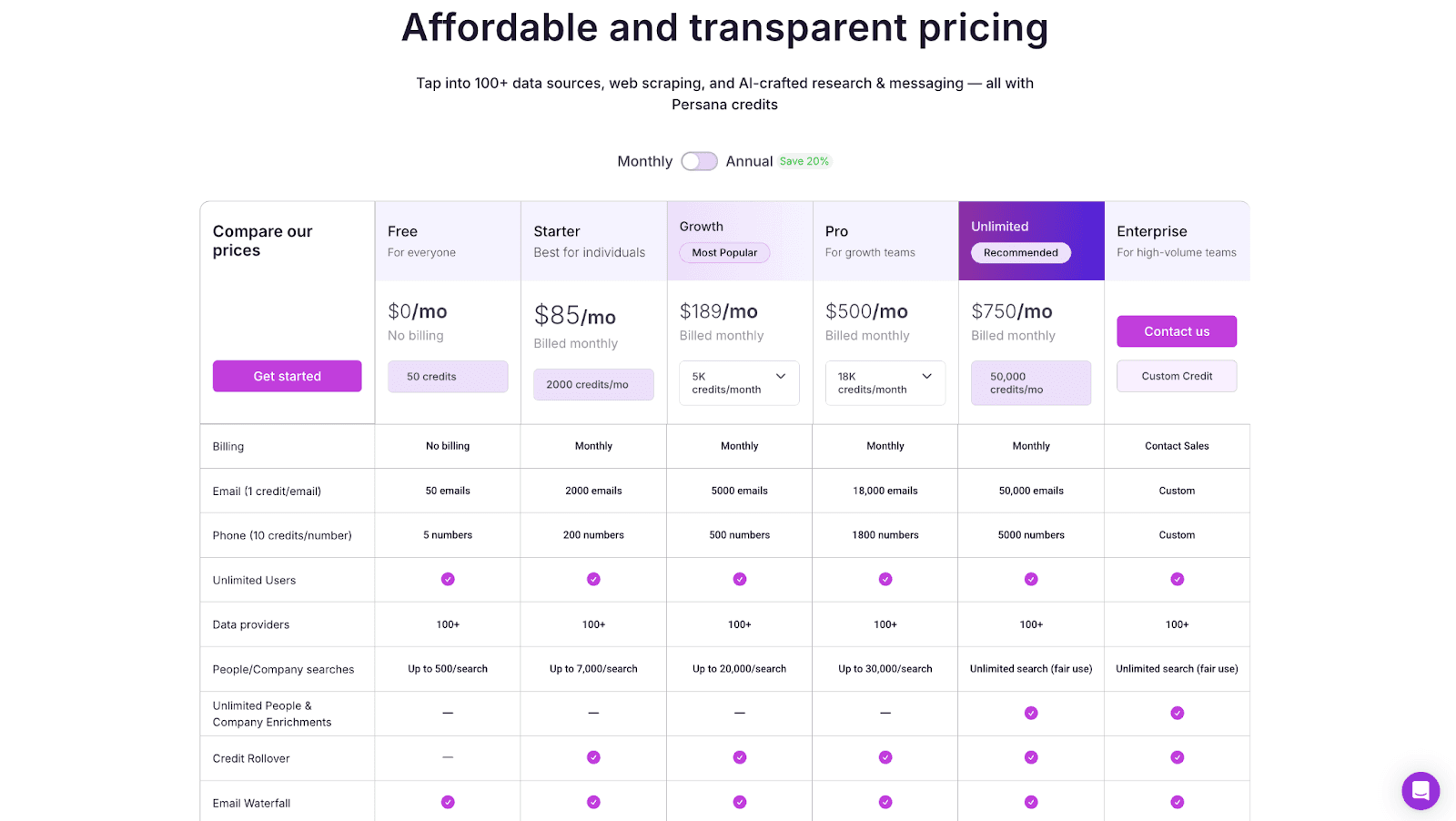Image resolution: width=1456 pixels, height=821 pixels.
Task: Click the Credit Rollover checkmark for the Starter plan
Action: 593,756
